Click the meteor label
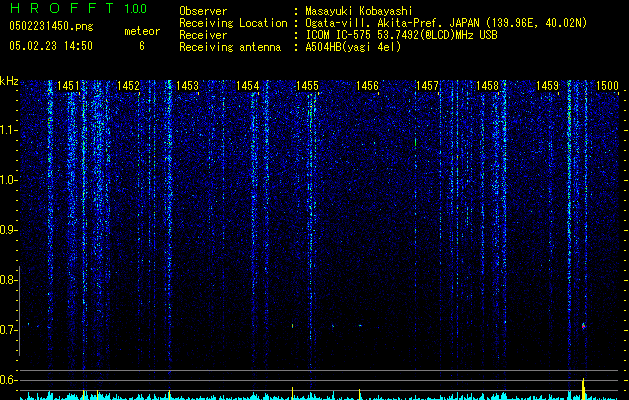629x400 pixels. [x=142, y=31]
